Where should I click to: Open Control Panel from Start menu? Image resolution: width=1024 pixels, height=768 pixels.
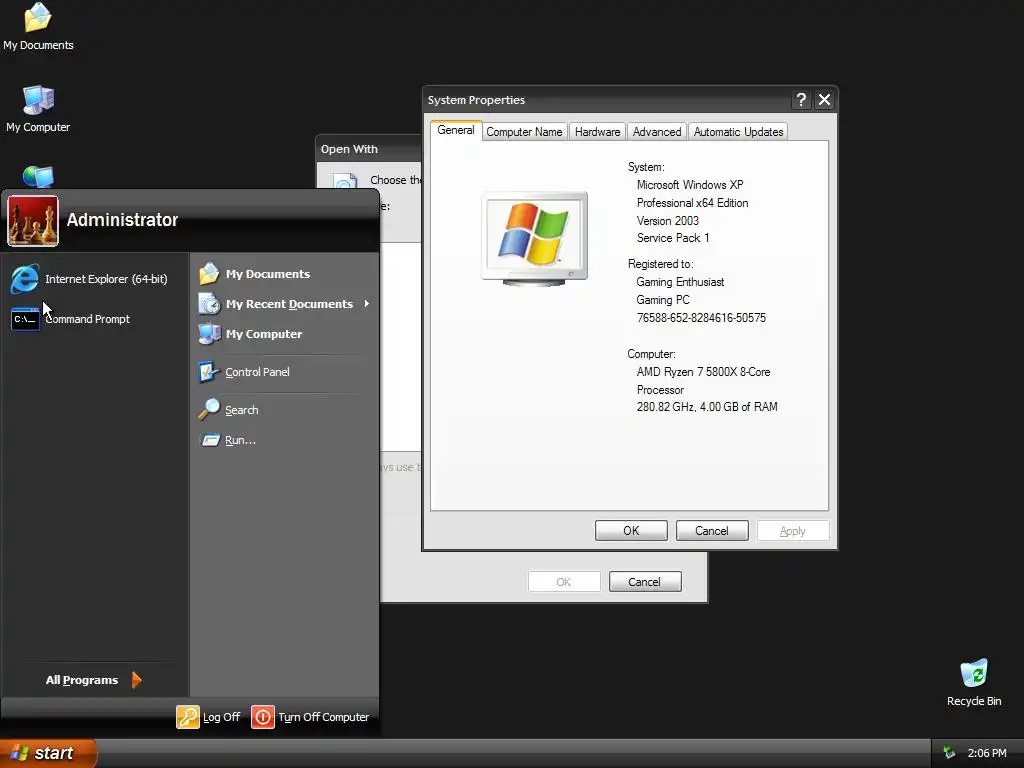pyautogui.click(x=244, y=372)
